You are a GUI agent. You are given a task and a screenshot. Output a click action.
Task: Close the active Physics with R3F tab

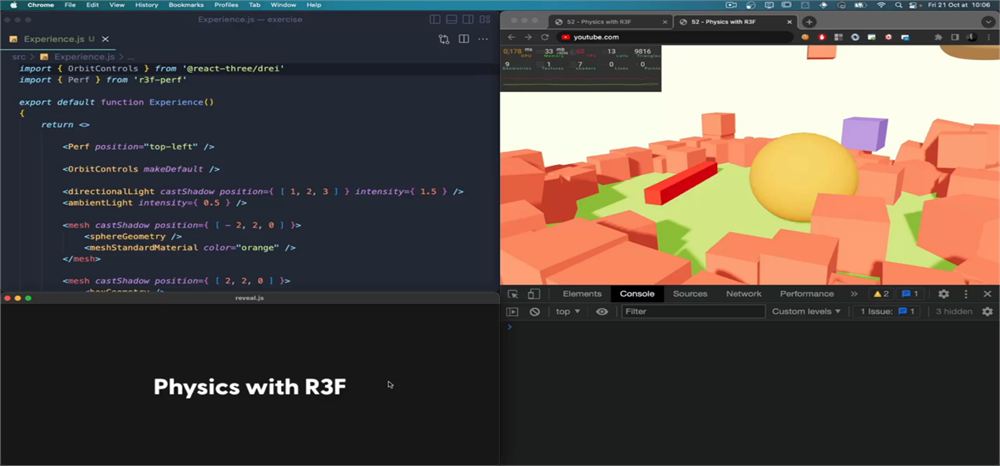point(790,22)
